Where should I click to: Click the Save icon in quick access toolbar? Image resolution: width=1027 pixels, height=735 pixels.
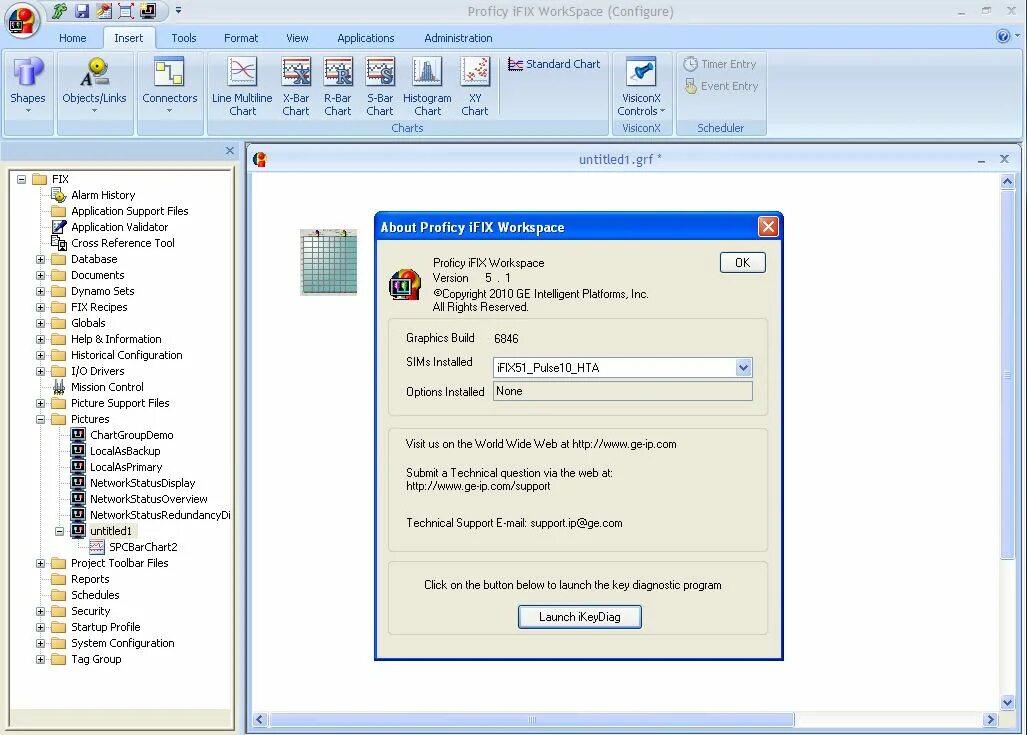point(82,11)
